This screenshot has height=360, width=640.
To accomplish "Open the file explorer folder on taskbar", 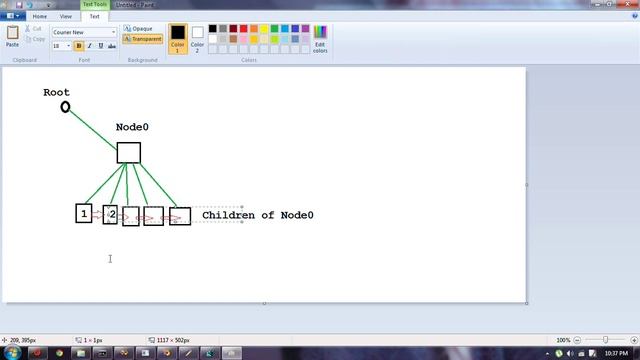I will tap(81, 353).
